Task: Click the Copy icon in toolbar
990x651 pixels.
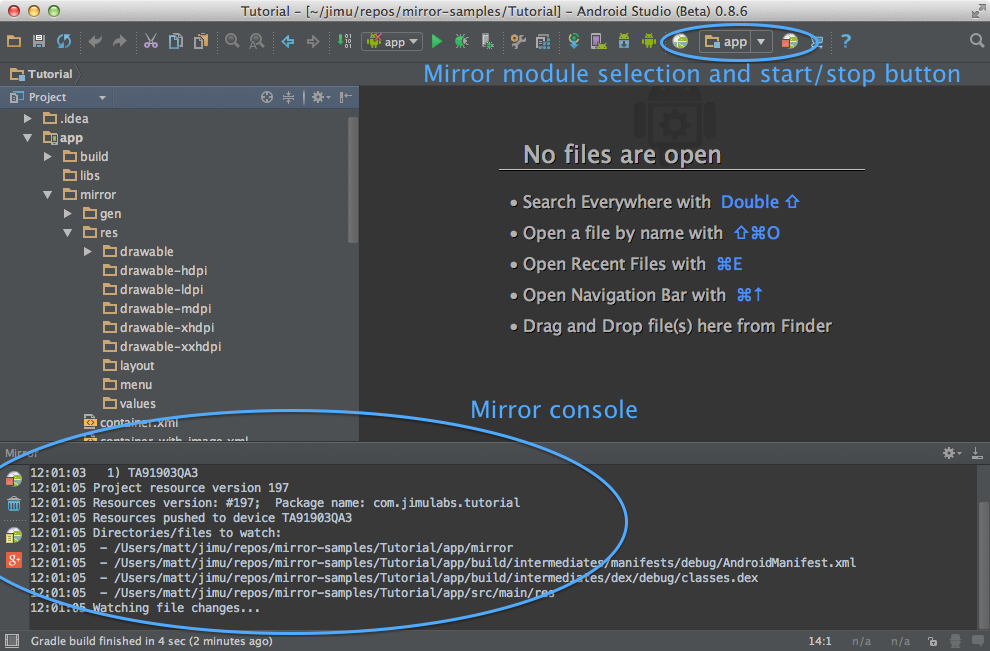Action: pos(176,42)
